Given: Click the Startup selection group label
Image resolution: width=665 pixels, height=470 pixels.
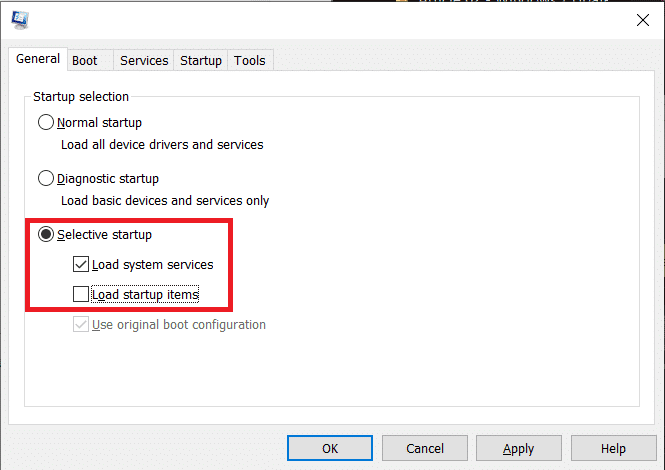Looking at the screenshot, I should [x=81, y=97].
